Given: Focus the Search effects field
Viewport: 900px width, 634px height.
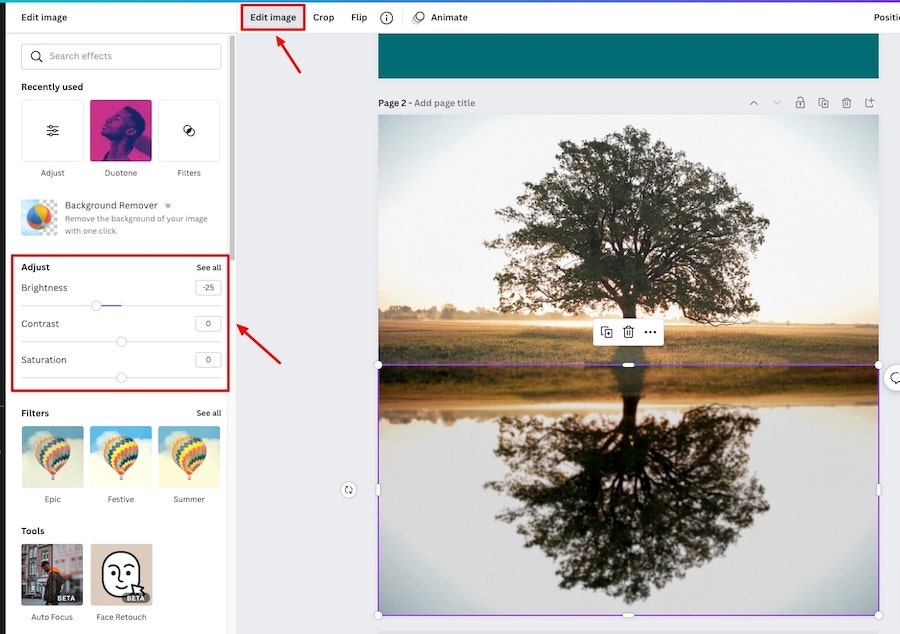Looking at the screenshot, I should click(x=121, y=56).
